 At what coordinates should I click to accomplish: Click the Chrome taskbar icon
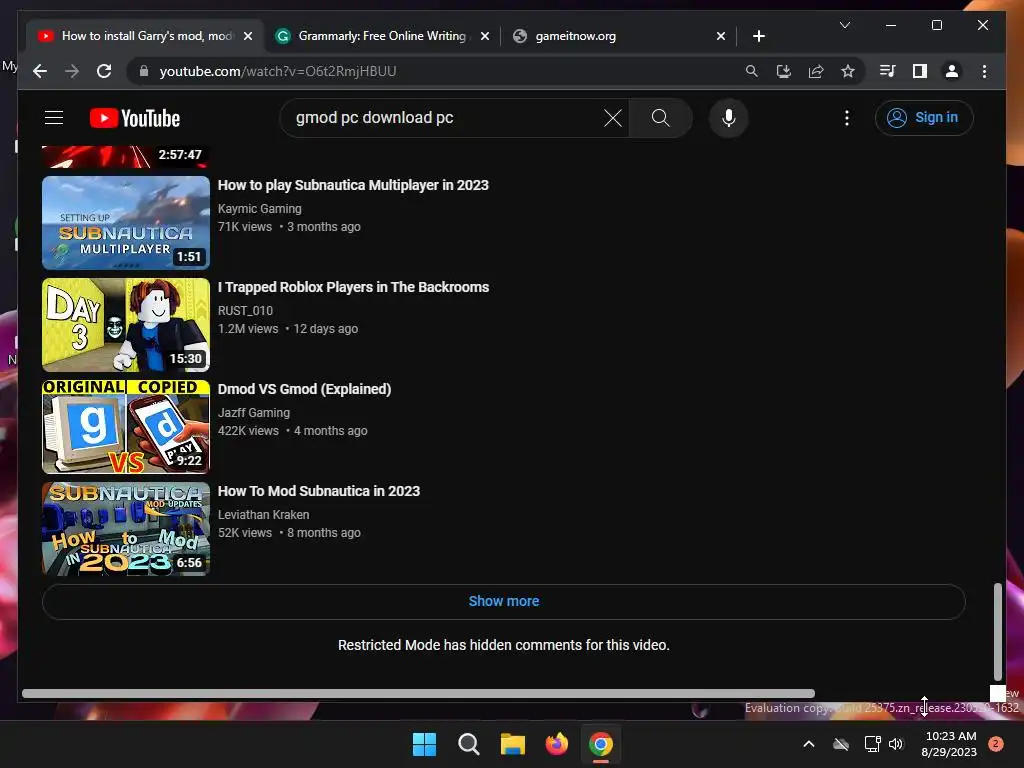pos(601,744)
